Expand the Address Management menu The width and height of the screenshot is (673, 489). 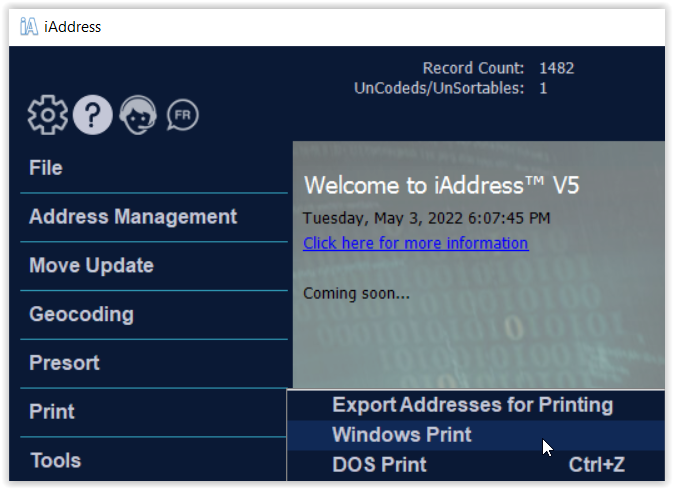[x=133, y=217]
